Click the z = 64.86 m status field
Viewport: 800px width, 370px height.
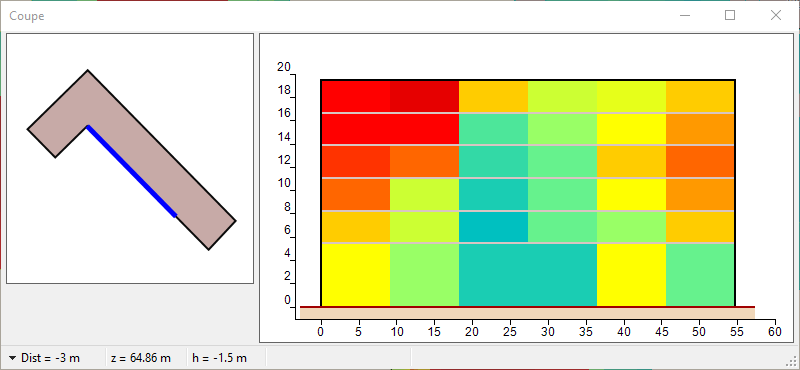click(x=141, y=358)
